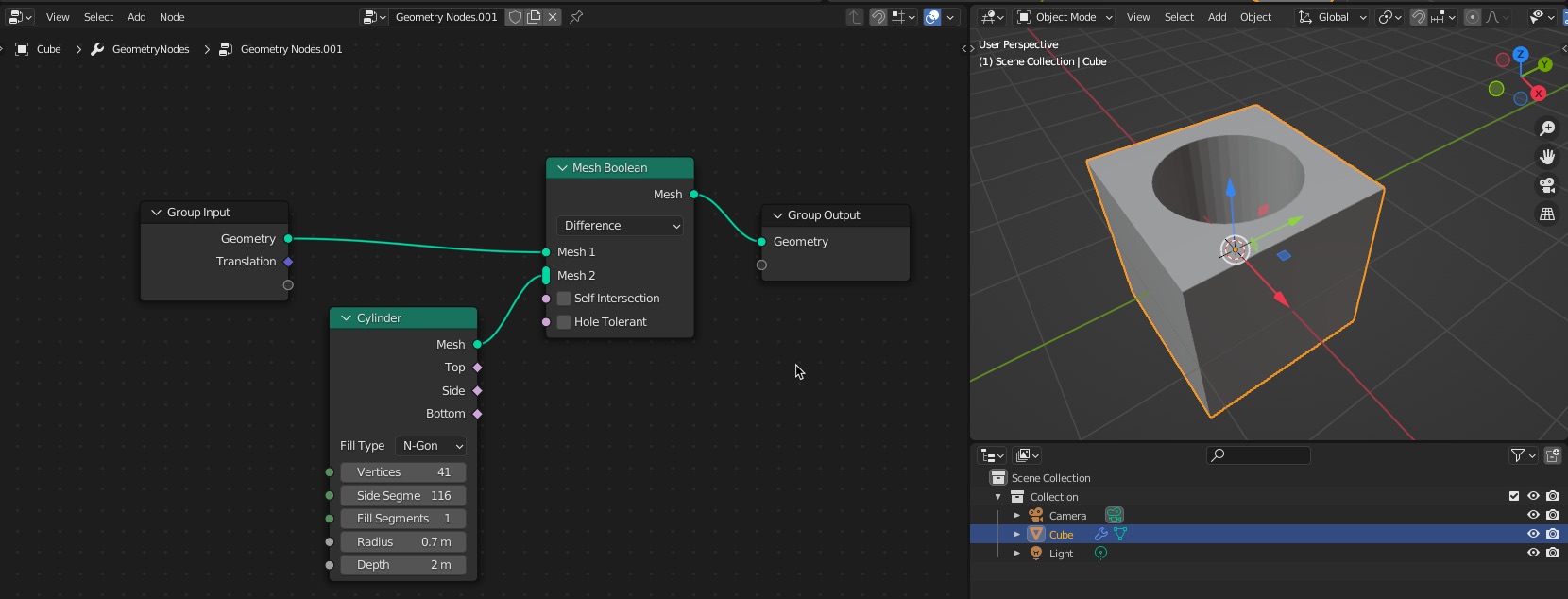Open the Object menu in 3D viewport
This screenshot has height=599, width=1568.
[x=1255, y=17]
